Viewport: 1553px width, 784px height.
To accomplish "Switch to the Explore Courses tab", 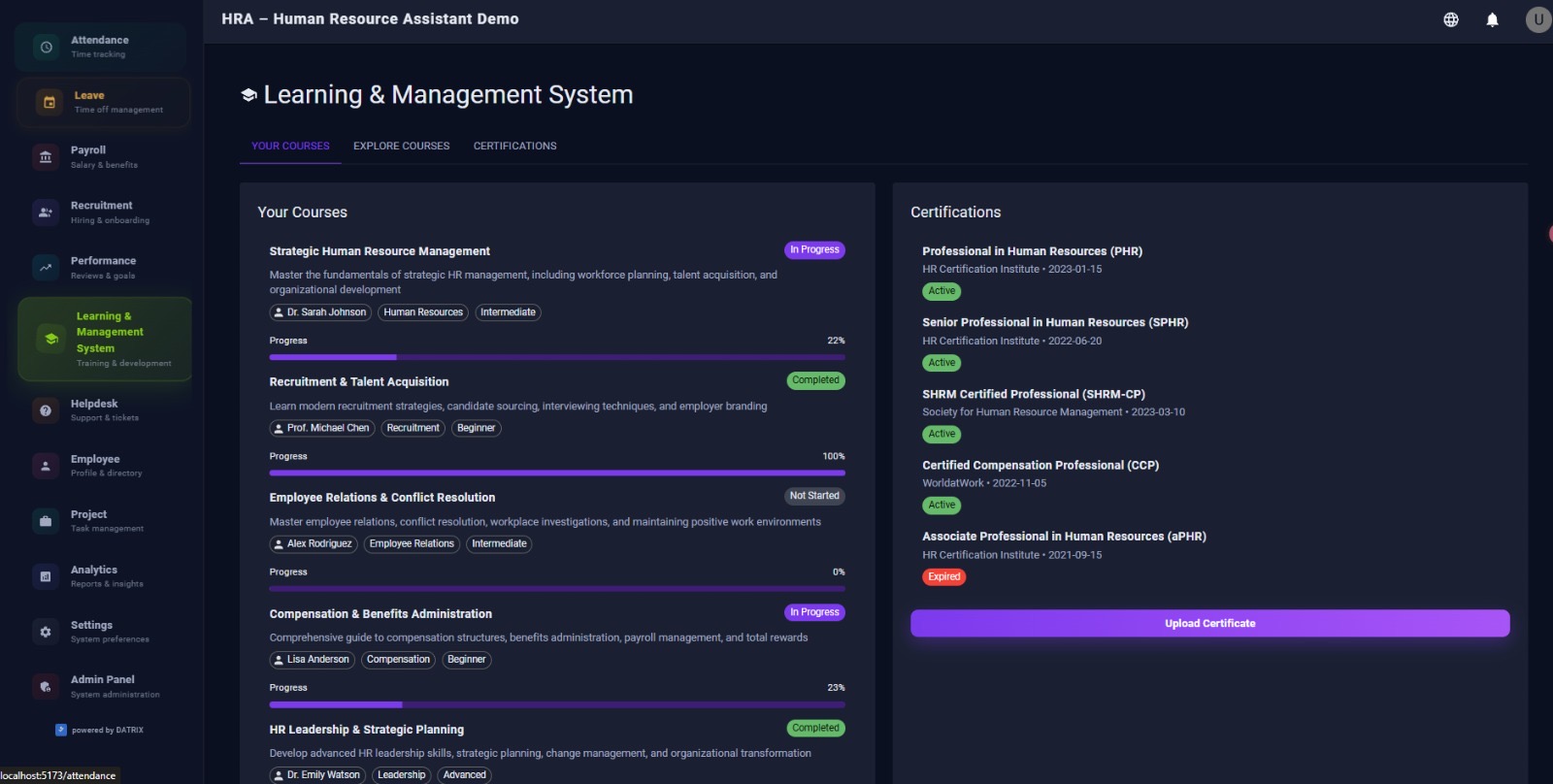I will coord(401,147).
